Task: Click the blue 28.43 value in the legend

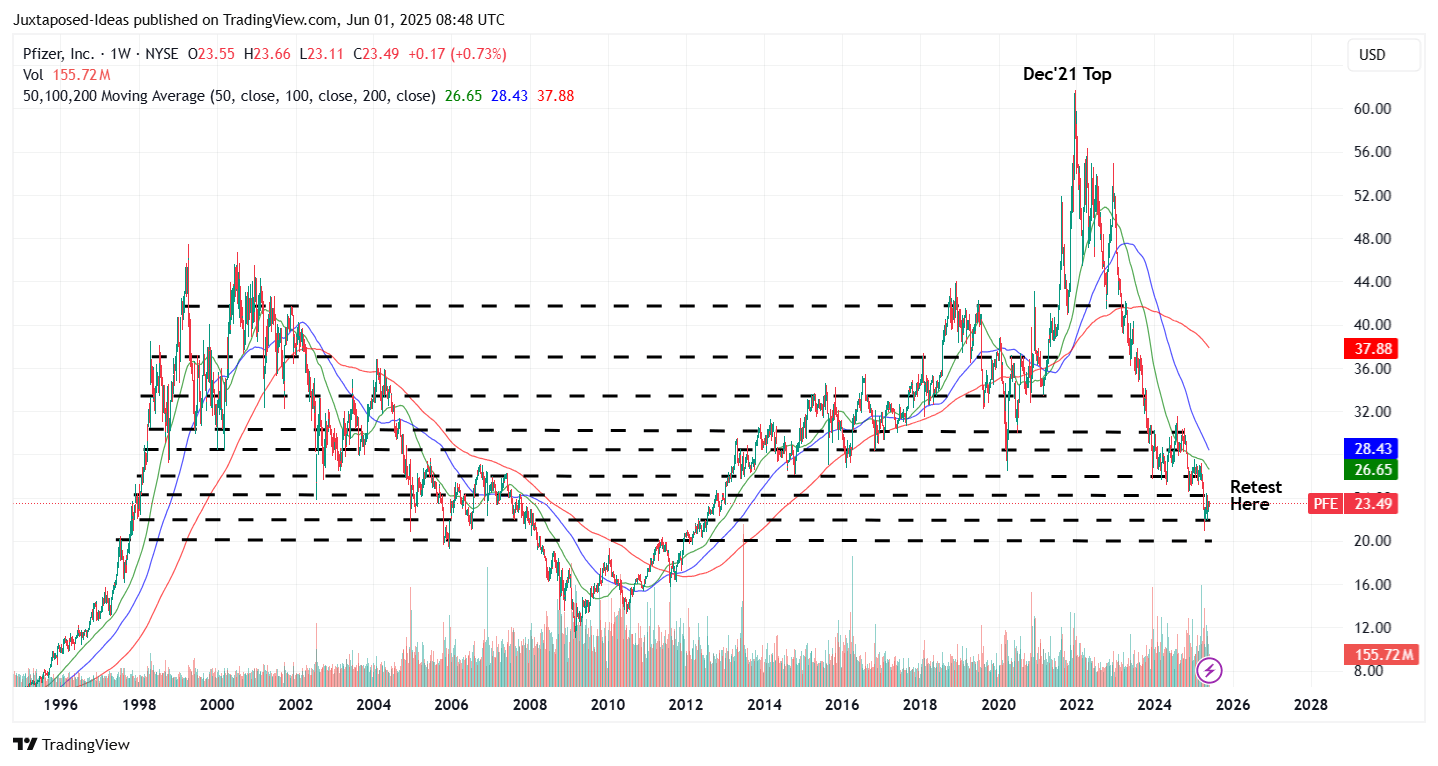Action: pyautogui.click(x=509, y=96)
